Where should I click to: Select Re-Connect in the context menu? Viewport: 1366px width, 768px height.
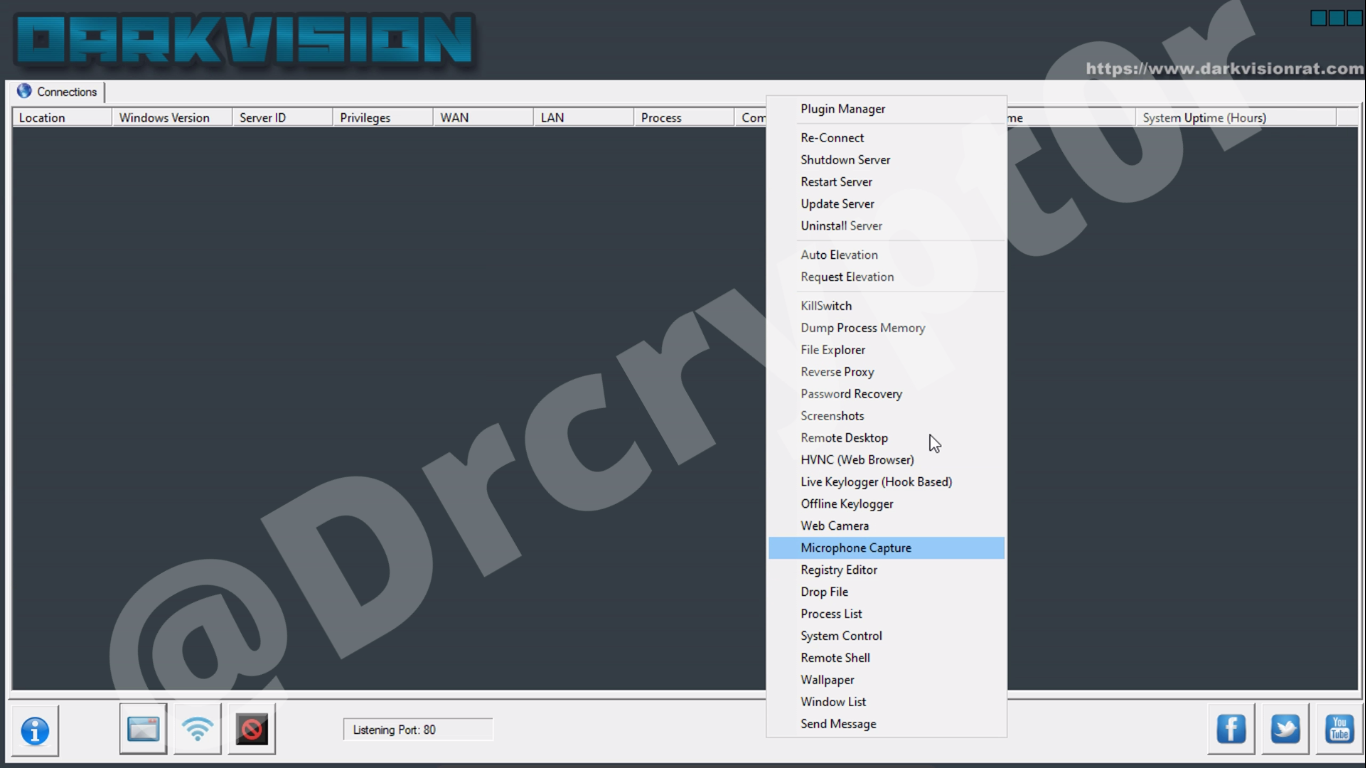click(886, 138)
